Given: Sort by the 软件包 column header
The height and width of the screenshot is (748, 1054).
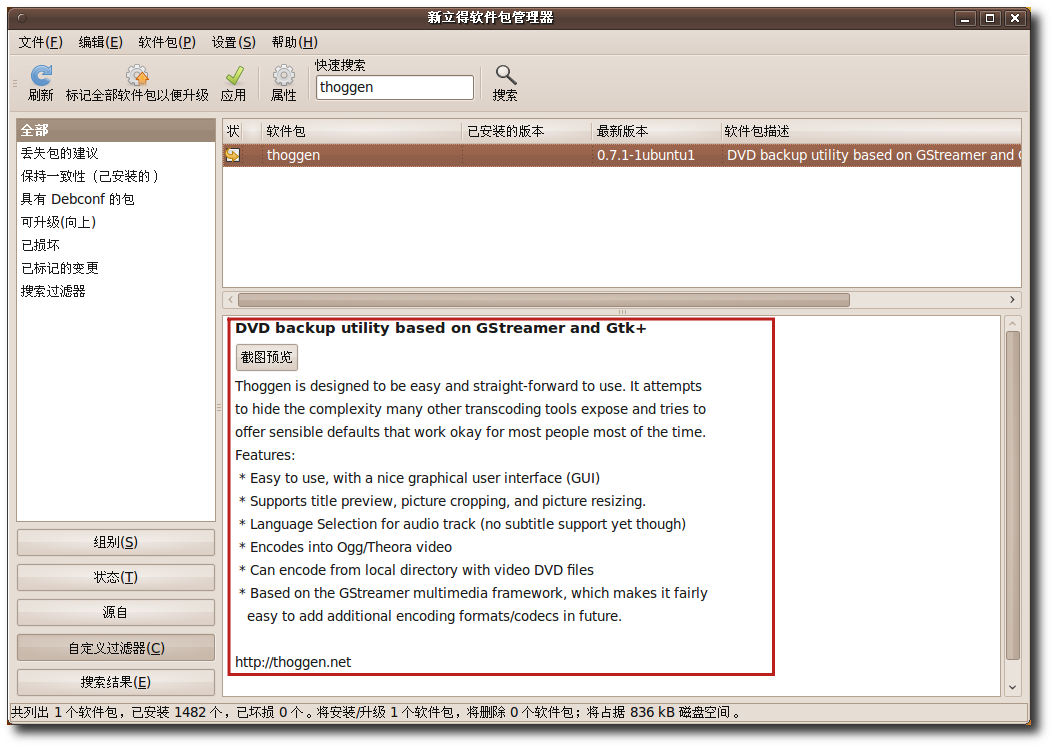Looking at the screenshot, I should pos(362,131).
